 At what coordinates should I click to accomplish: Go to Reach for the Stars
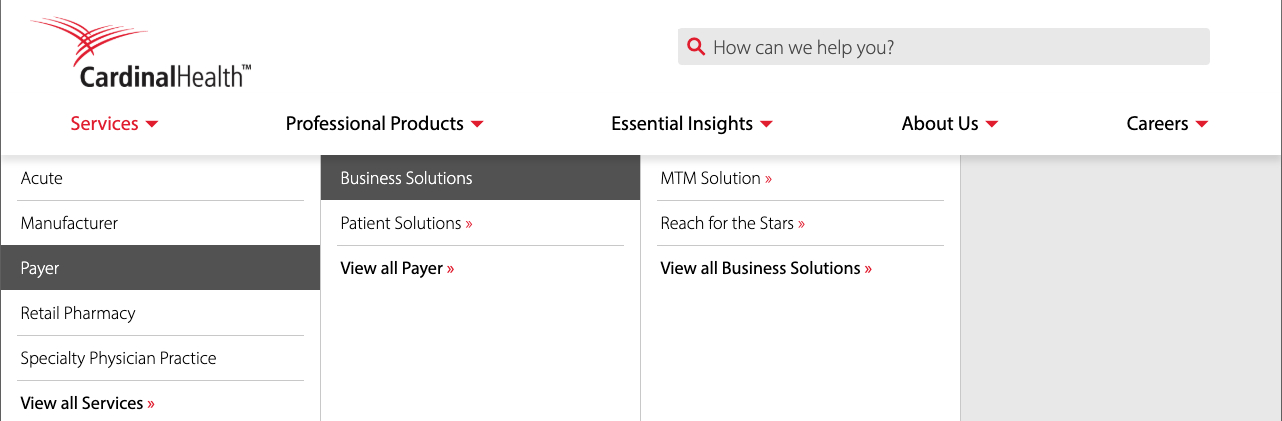(732, 223)
